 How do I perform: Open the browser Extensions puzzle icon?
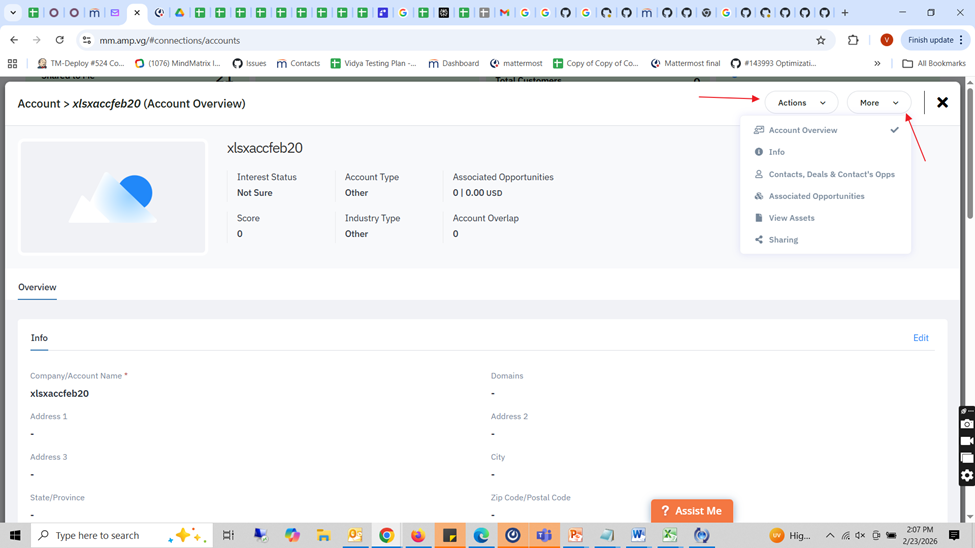[x=853, y=40]
